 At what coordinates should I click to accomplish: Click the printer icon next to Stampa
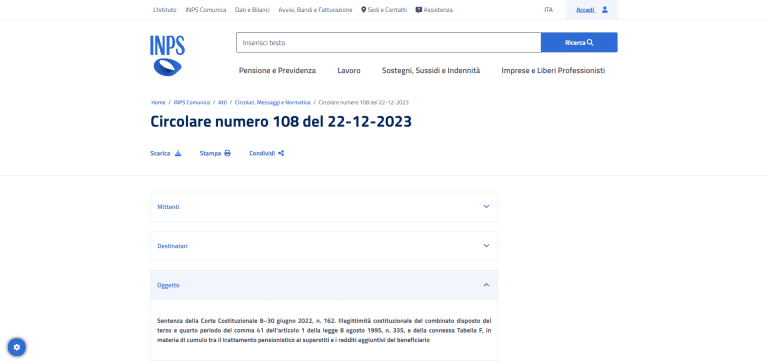[x=227, y=153]
